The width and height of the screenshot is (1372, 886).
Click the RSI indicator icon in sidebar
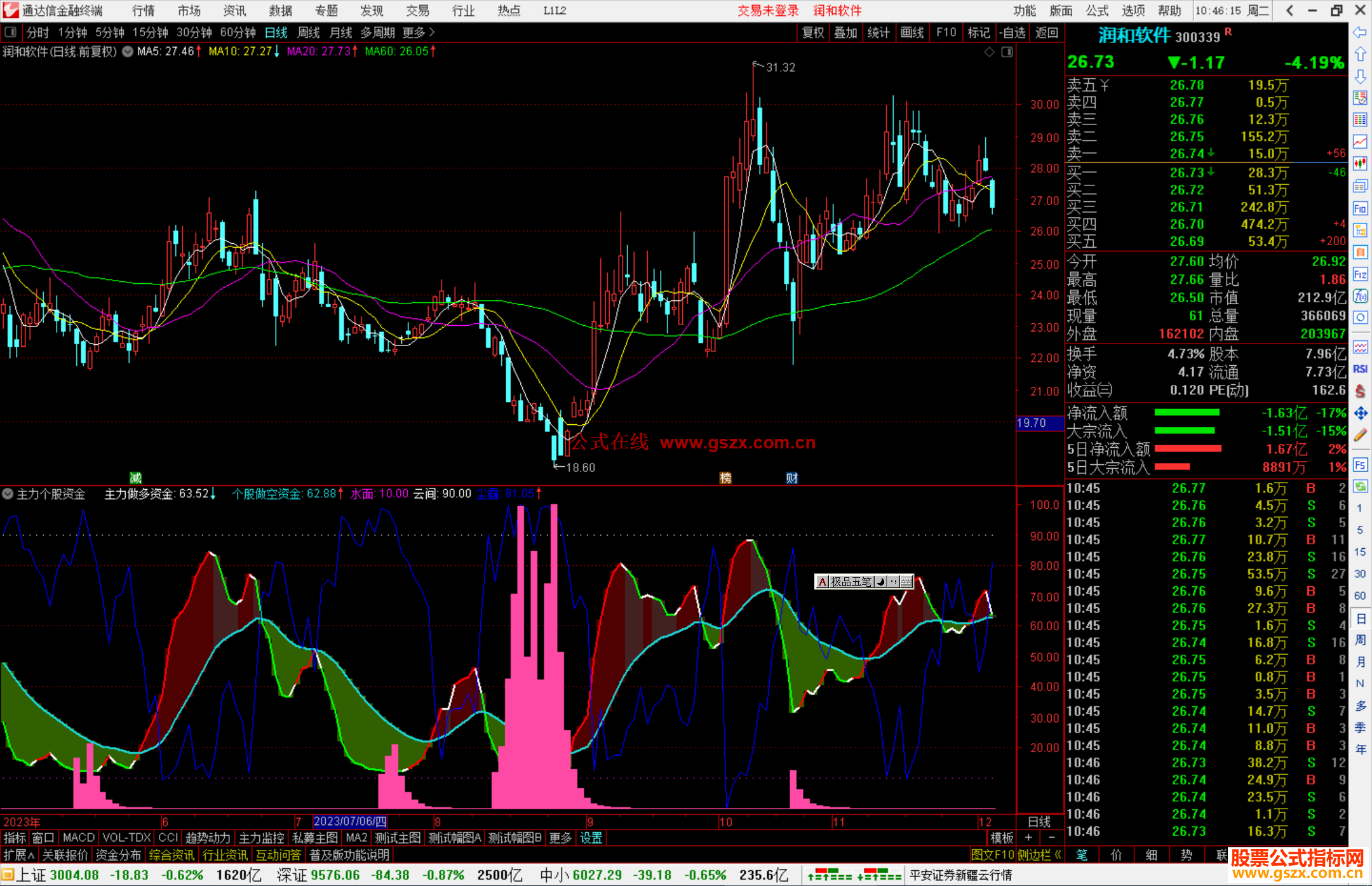click(1360, 369)
